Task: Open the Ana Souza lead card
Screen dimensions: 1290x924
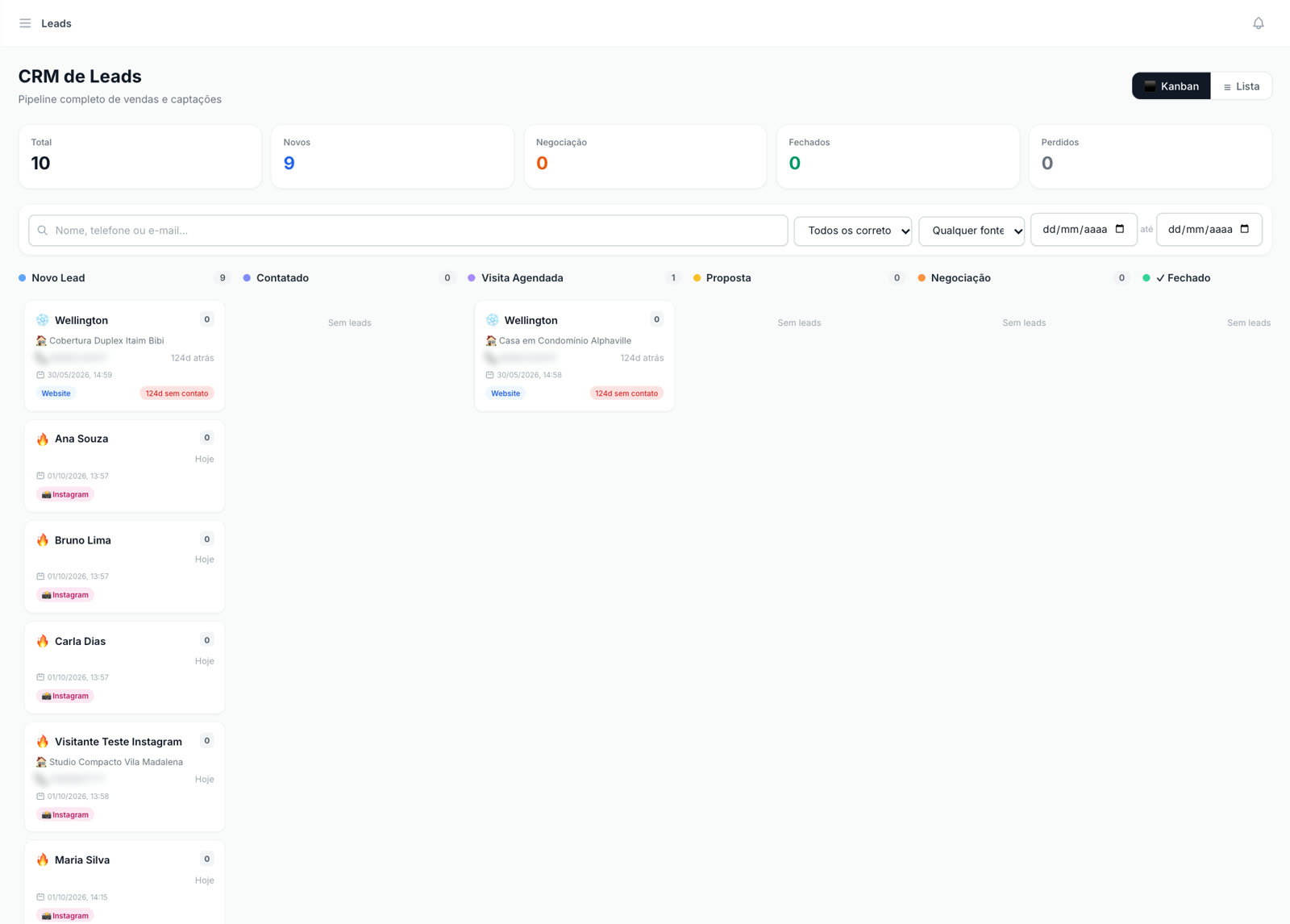Action: 125,466
